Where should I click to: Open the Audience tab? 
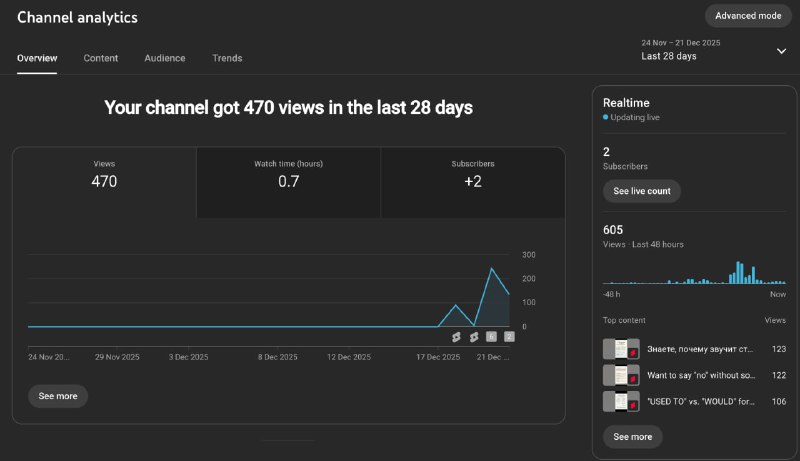[x=165, y=58]
